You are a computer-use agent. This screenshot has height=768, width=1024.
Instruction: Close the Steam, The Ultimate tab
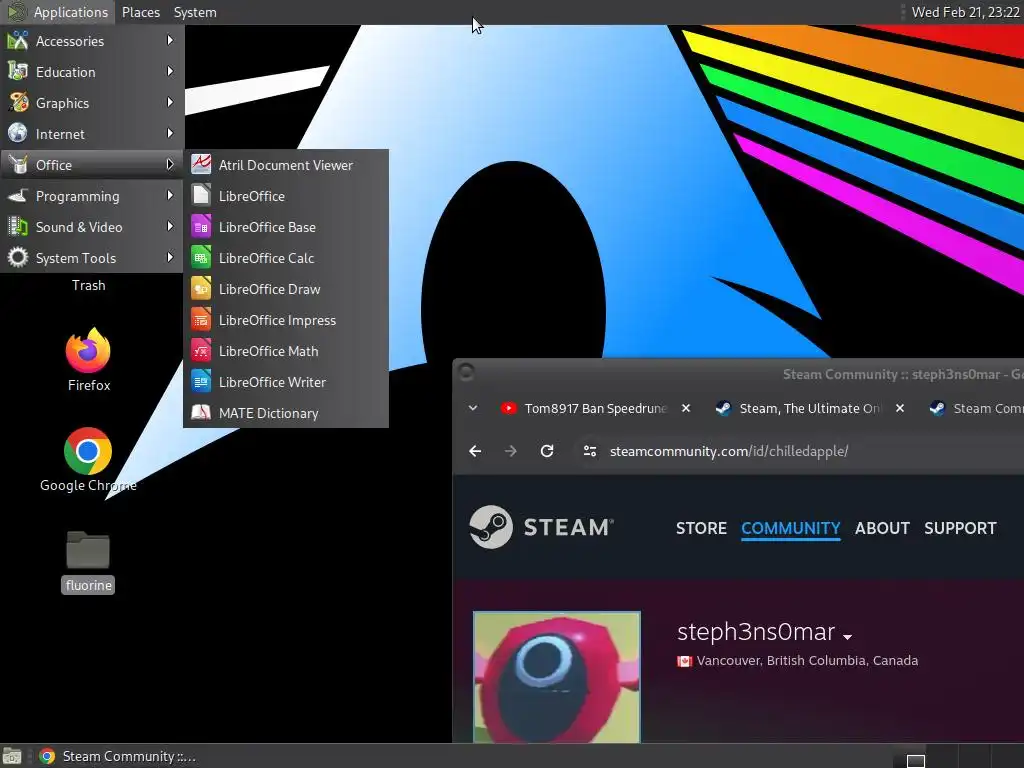point(900,408)
